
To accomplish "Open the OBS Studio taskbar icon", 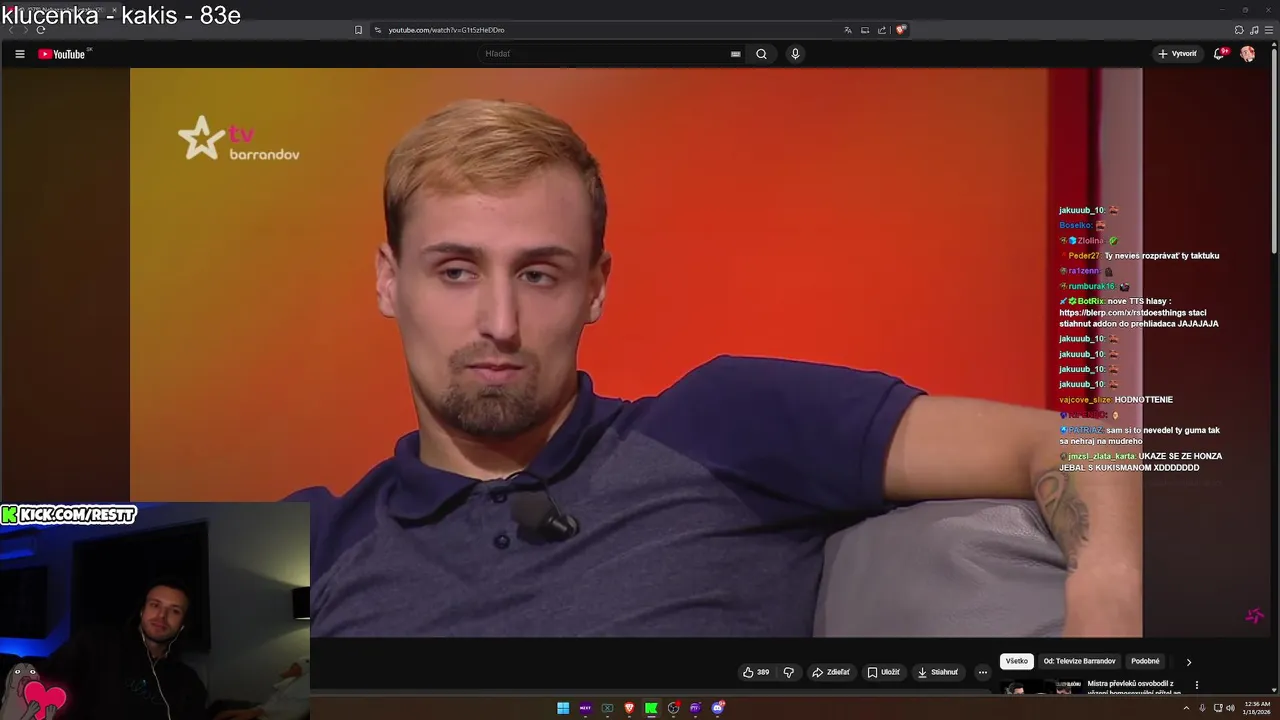I will coord(673,708).
